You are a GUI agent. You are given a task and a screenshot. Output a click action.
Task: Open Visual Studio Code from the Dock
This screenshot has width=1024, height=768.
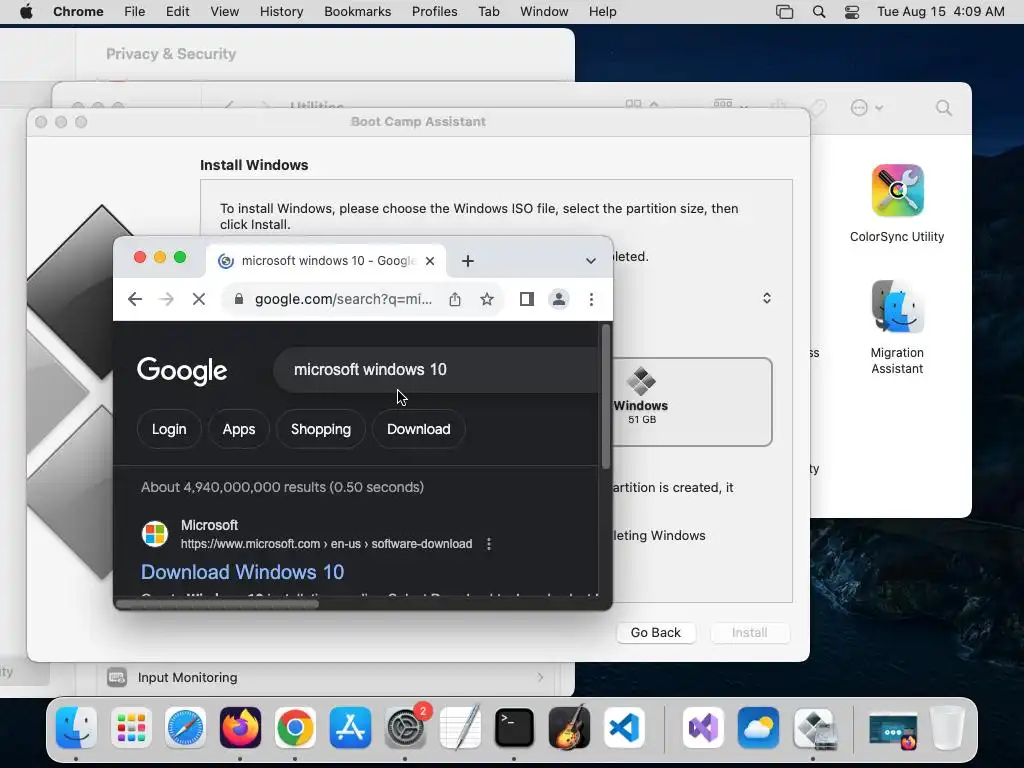[624, 728]
